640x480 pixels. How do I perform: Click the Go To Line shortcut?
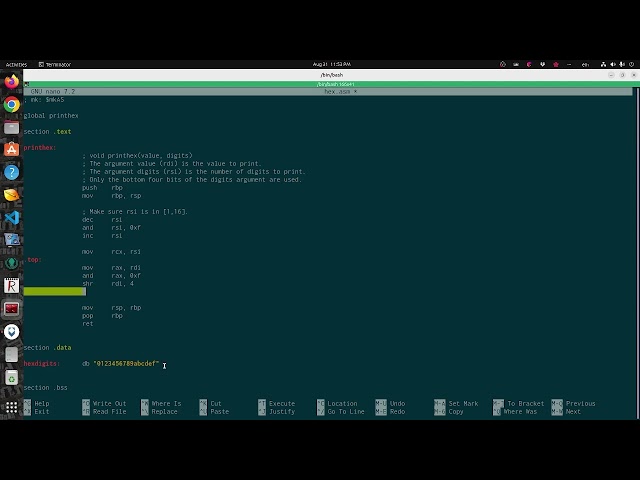click(x=341, y=411)
